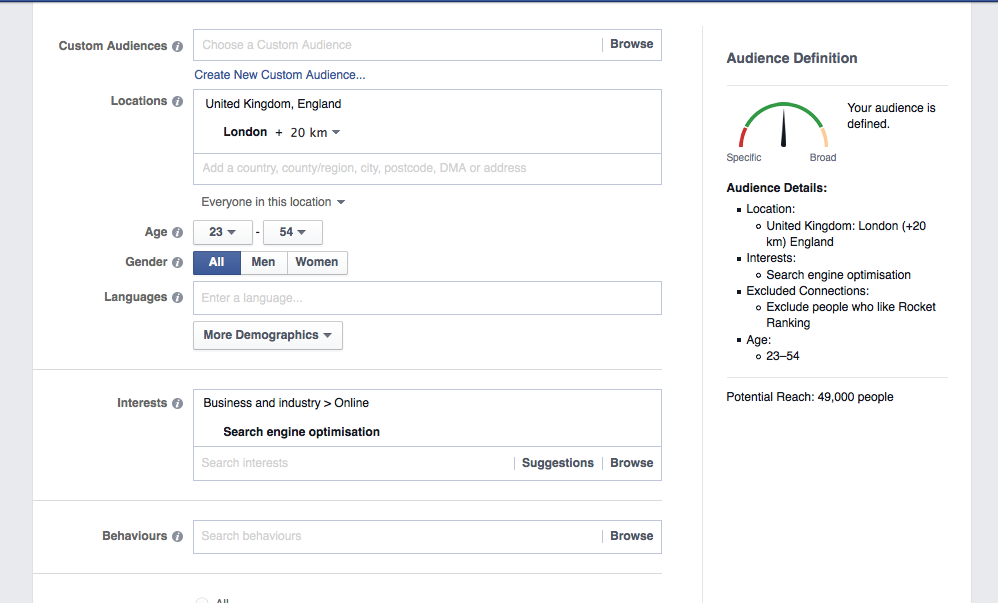
Task: Click the audience definition gauge meter
Action: click(x=782, y=125)
